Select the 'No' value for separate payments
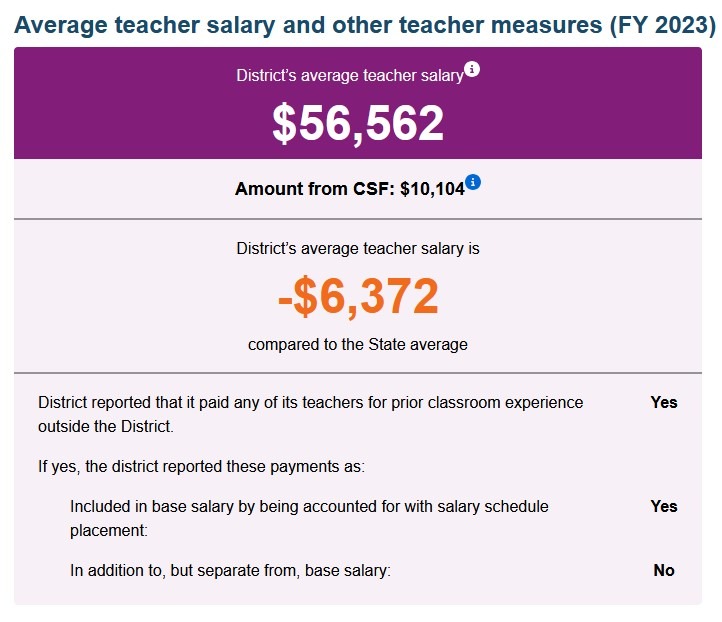 [x=664, y=570]
